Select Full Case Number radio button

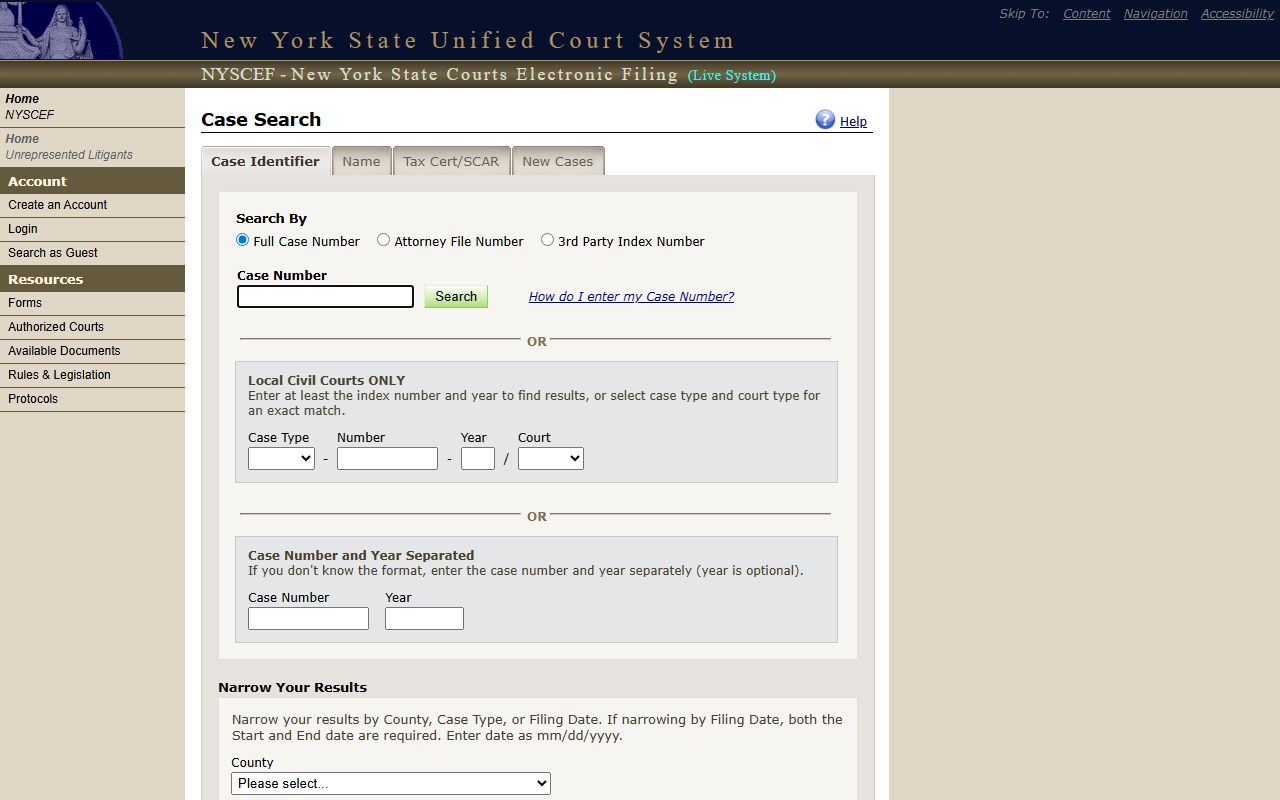[242, 240]
